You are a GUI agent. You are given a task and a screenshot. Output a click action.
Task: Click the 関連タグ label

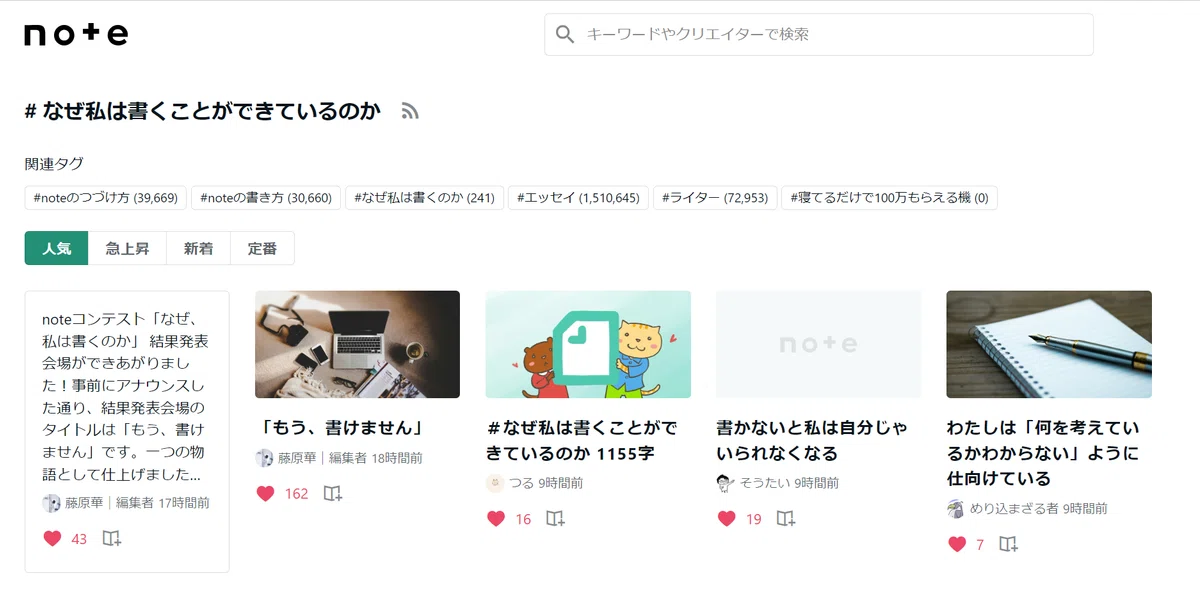point(54,164)
